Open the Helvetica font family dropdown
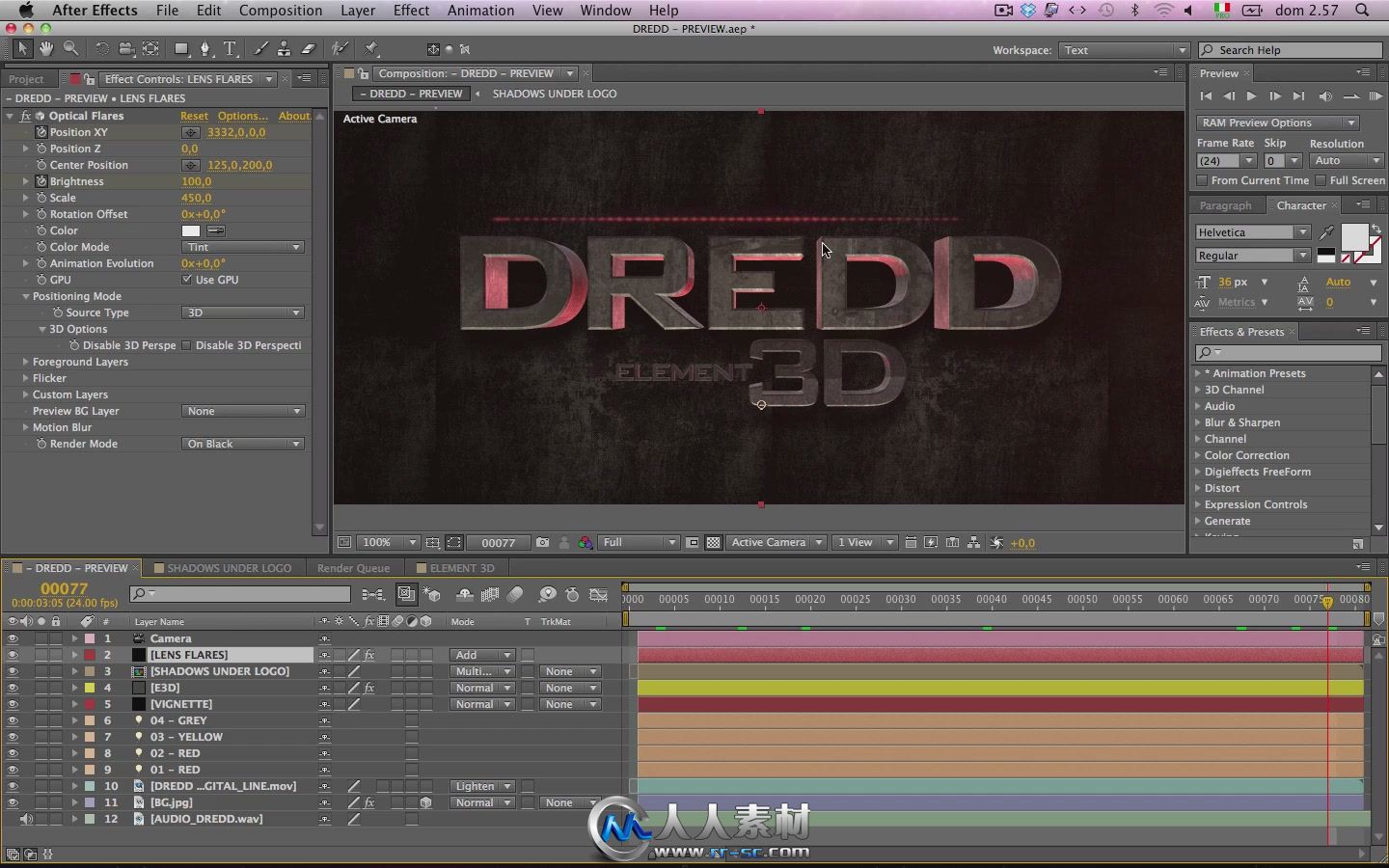 (x=1253, y=232)
